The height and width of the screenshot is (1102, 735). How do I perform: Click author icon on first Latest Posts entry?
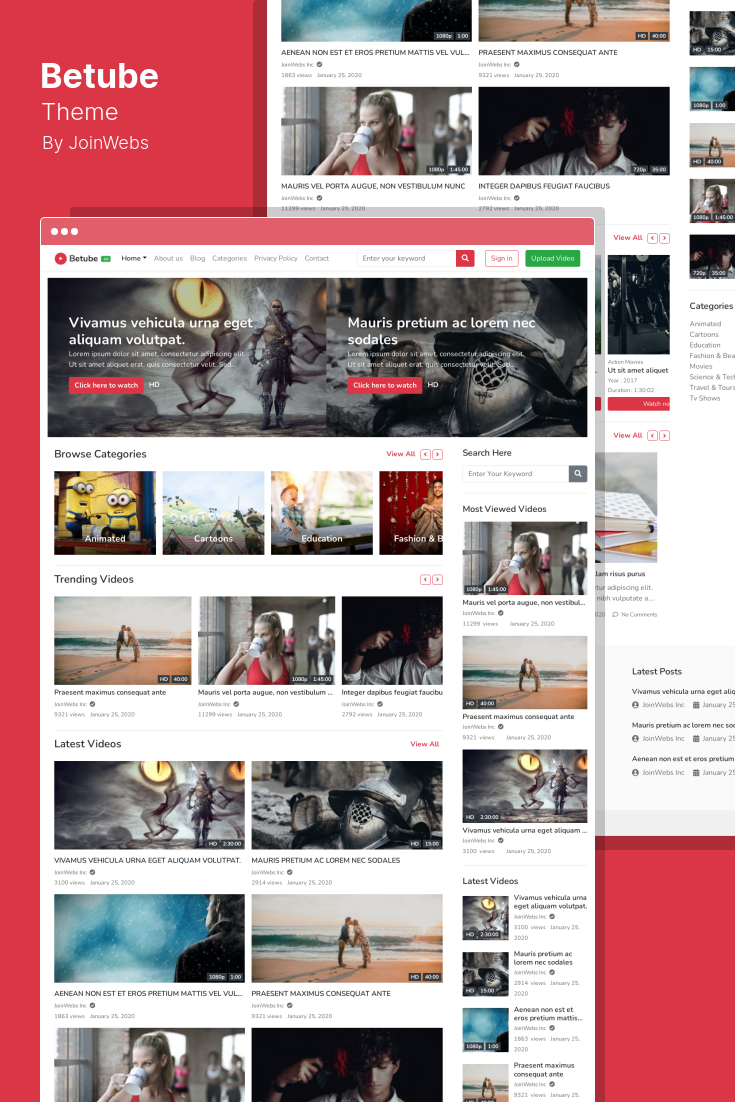pyautogui.click(x=635, y=705)
